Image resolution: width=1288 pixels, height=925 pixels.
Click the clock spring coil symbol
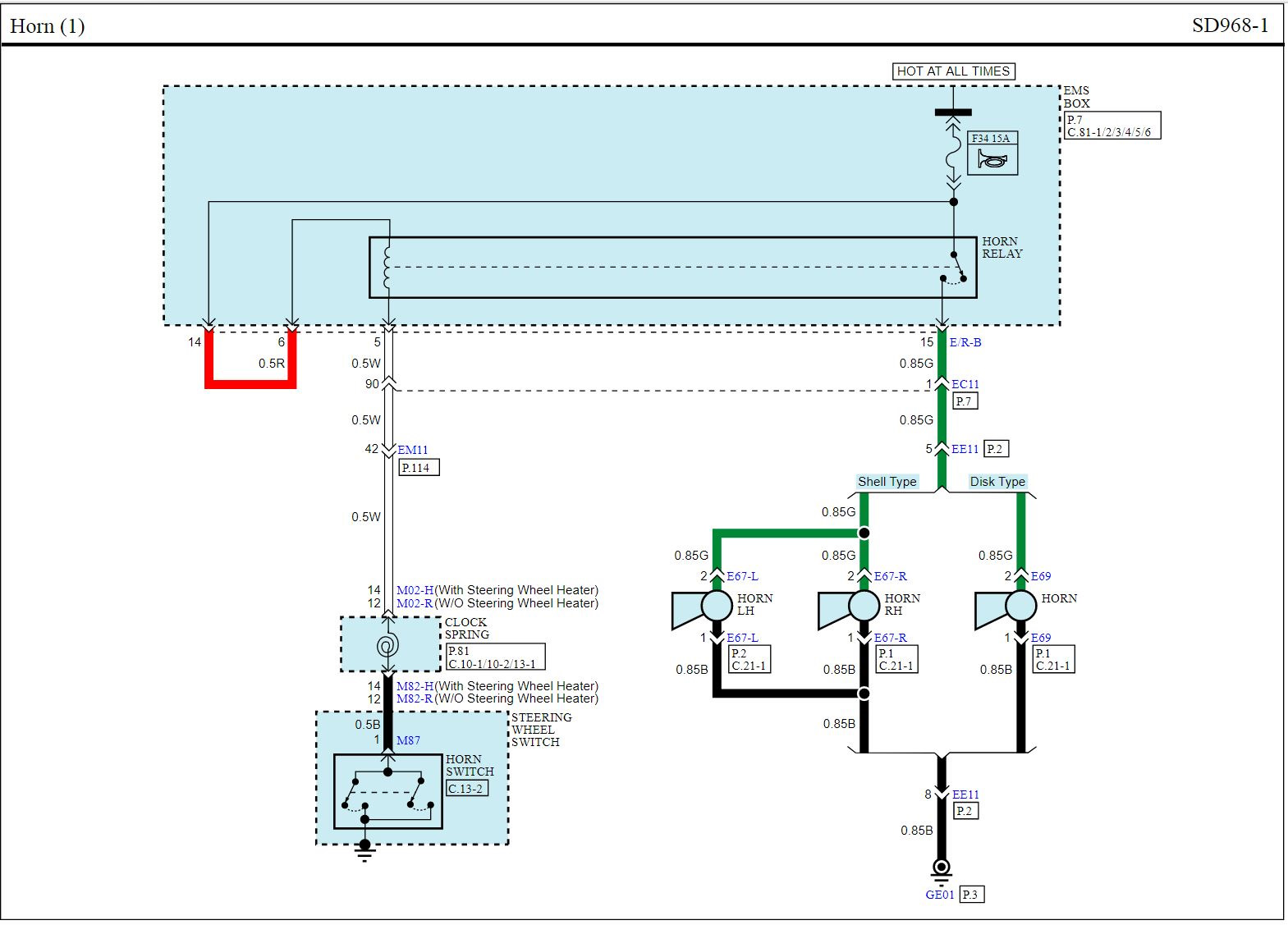pos(388,645)
